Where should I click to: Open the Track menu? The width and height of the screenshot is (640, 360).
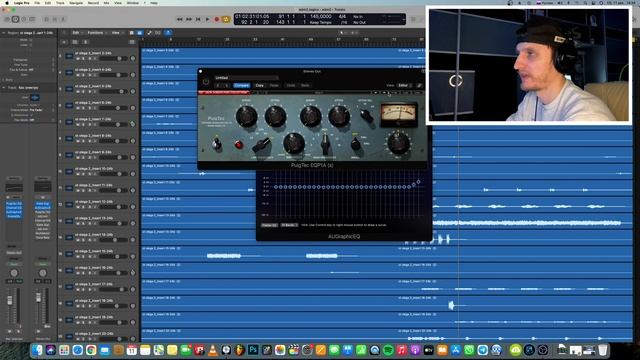point(60,3)
